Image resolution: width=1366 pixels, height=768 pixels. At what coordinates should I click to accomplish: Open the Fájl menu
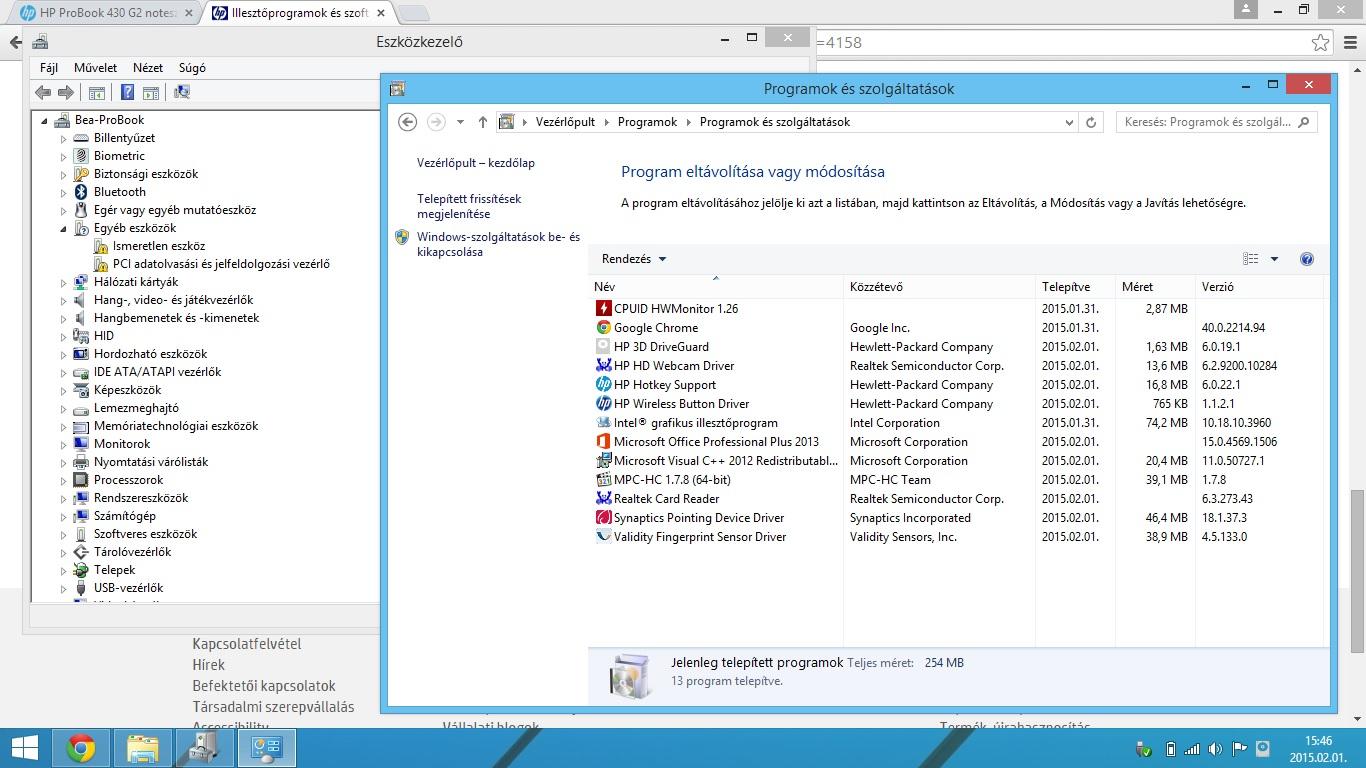point(49,68)
